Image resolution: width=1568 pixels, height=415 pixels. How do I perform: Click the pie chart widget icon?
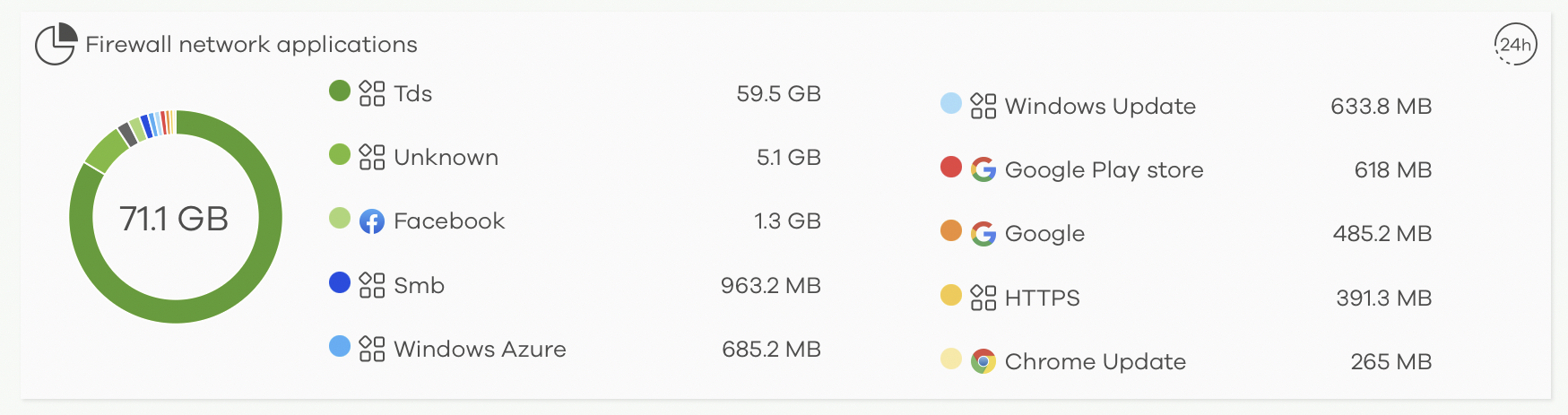coord(56,44)
